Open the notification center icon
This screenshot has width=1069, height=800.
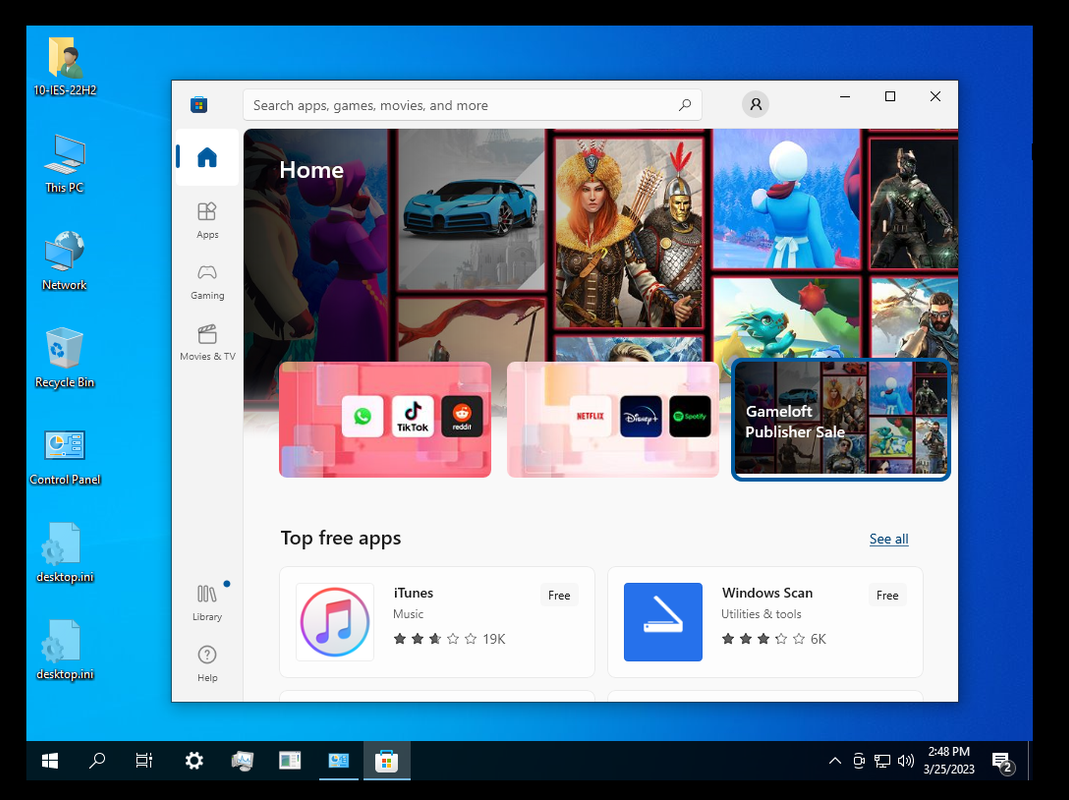[x=1003, y=762]
